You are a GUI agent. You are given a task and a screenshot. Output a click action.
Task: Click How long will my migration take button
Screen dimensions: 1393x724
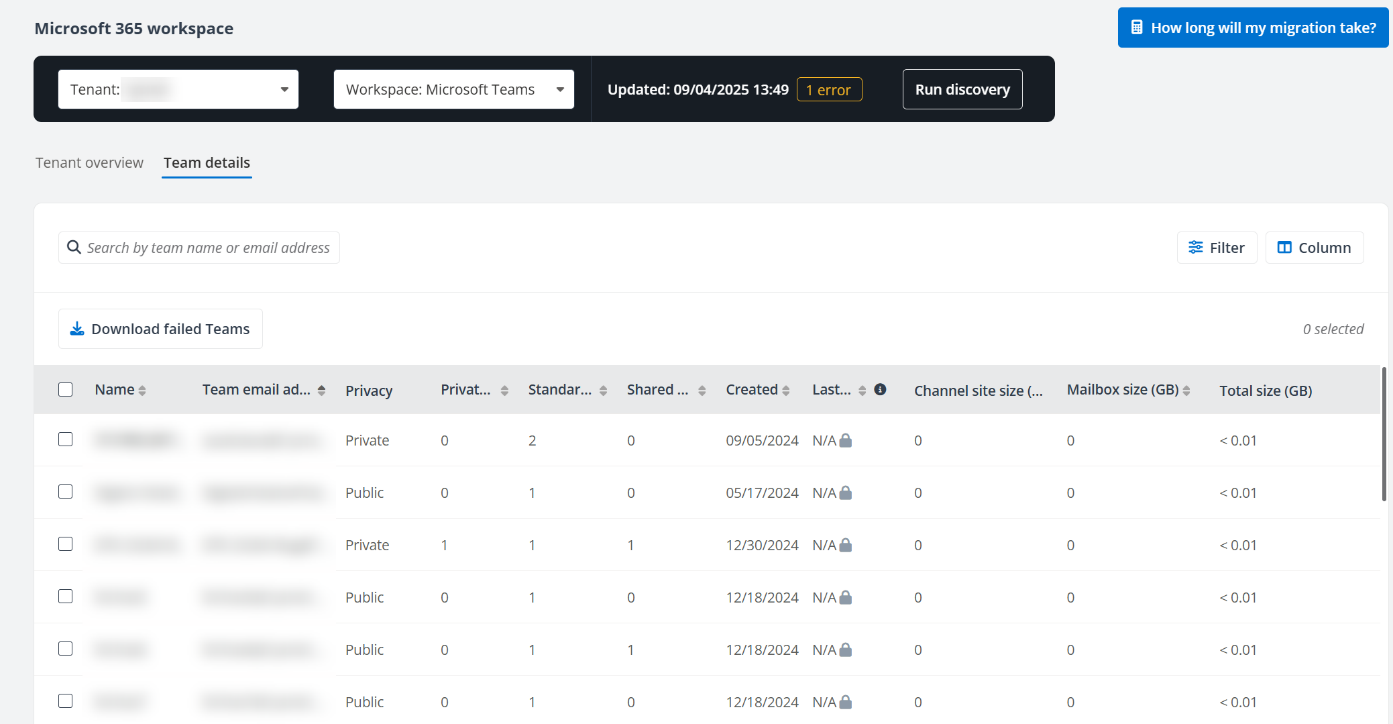(x=1252, y=27)
